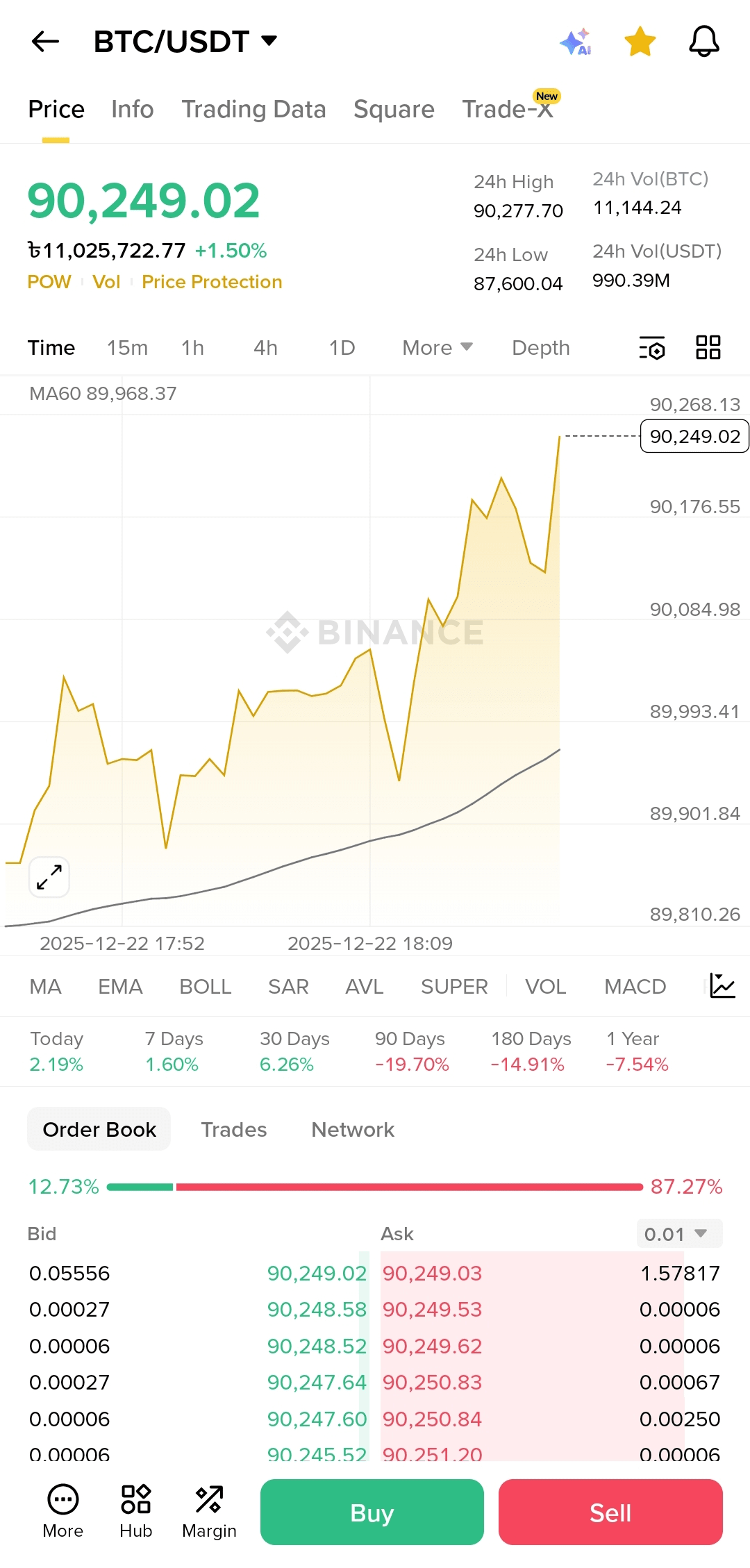Enable the MACD indicator
The width and height of the screenshot is (750, 1568).
tap(635, 987)
